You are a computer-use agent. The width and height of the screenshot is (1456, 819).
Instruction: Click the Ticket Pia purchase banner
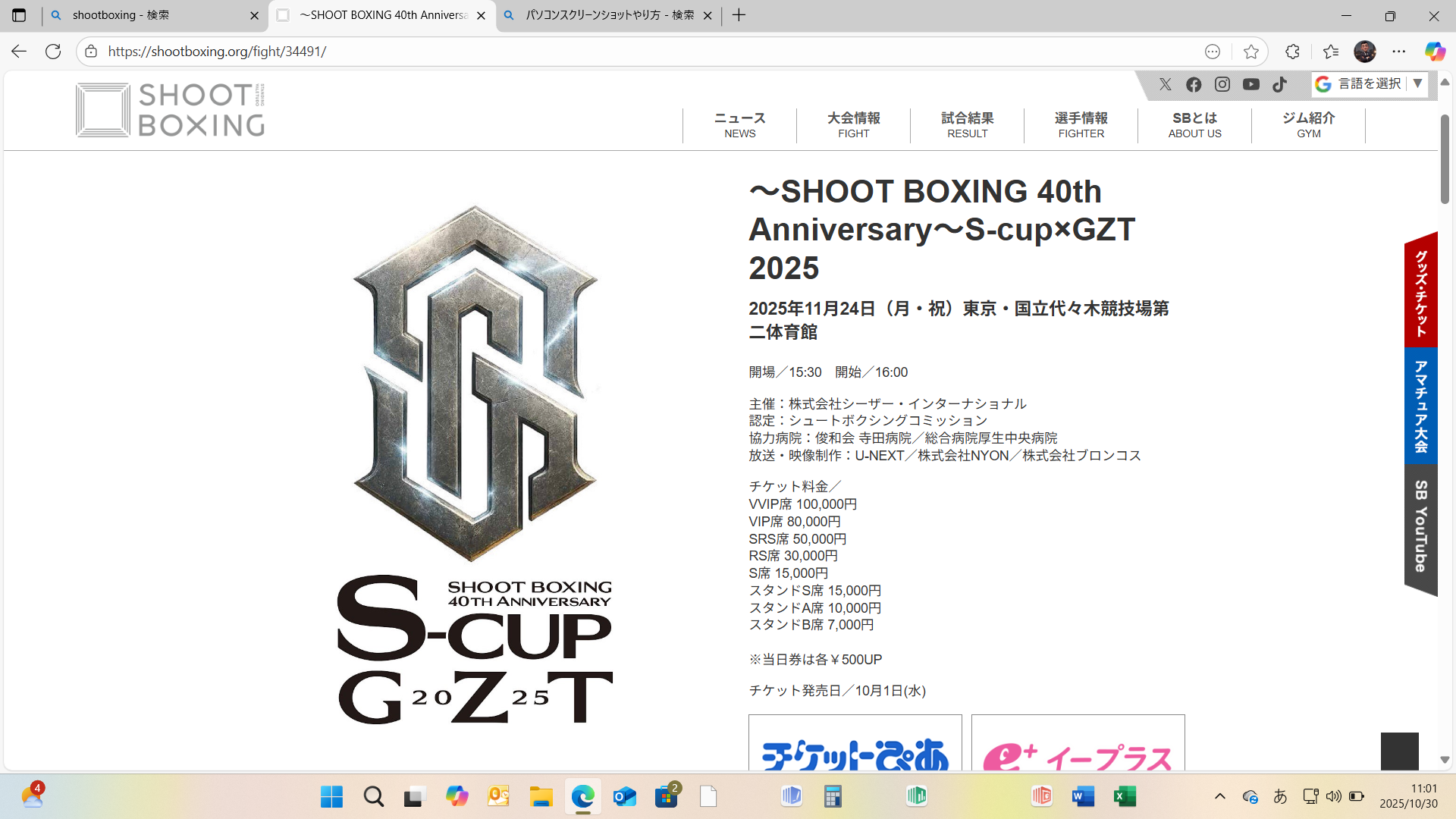pyautogui.click(x=855, y=747)
